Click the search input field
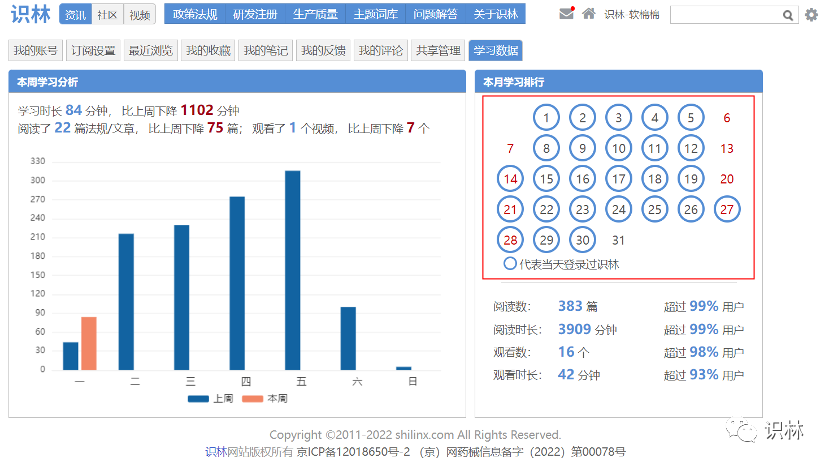830x466 pixels. [x=723, y=15]
